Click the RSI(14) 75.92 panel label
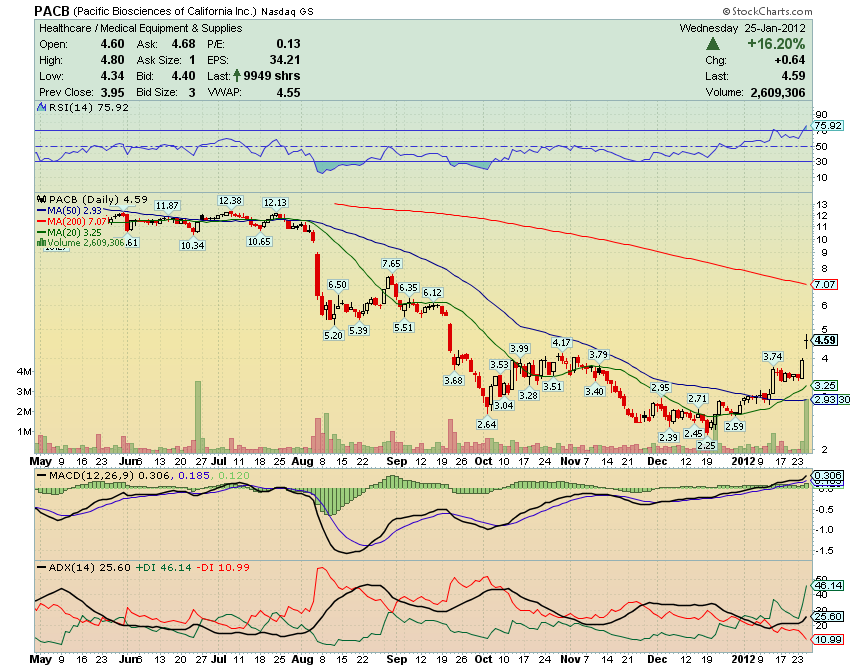The height and width of the screenshot is (668, 850). point(89,107)
